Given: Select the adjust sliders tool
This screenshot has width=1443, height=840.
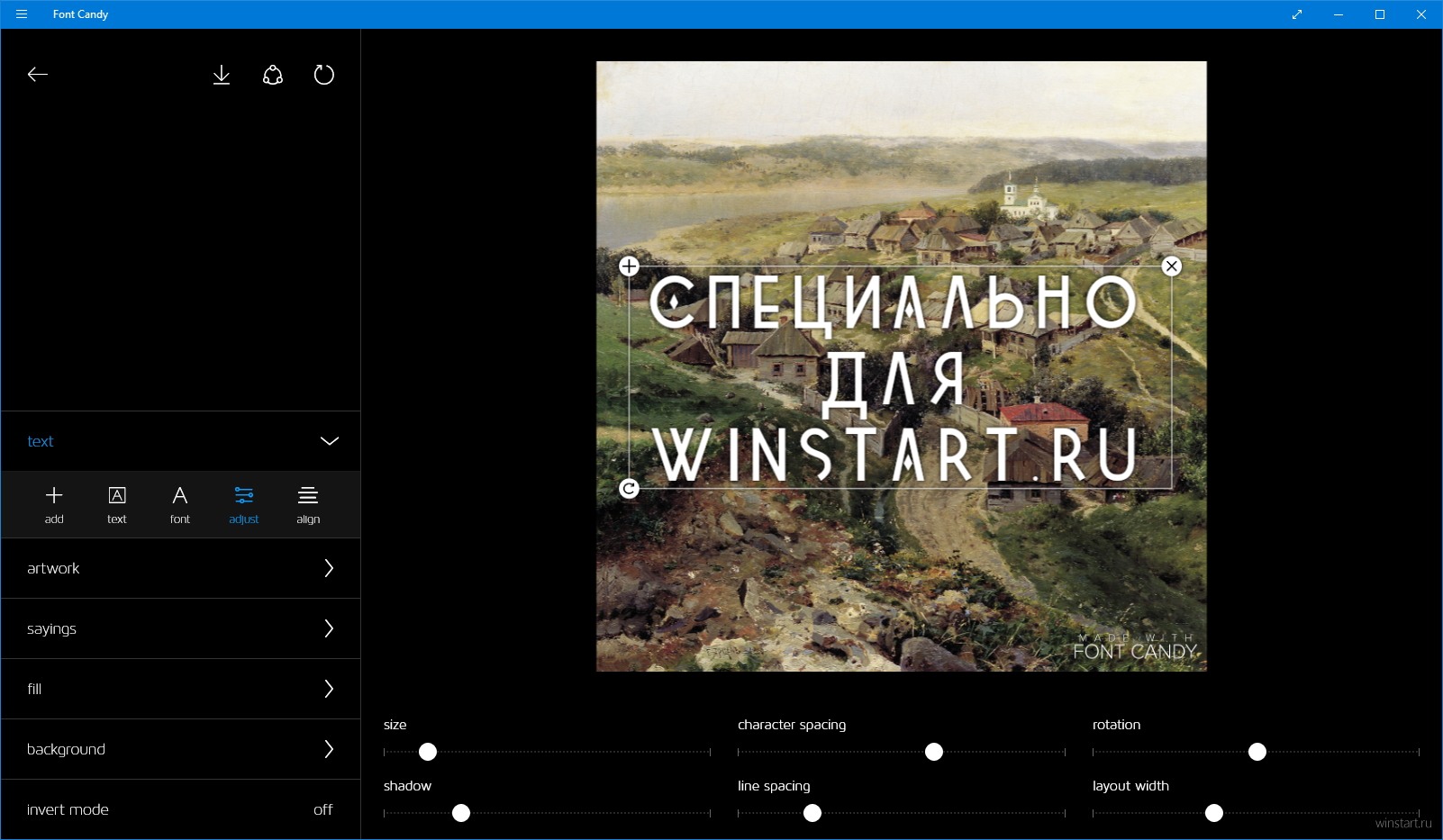Looking at the screenshot, I should (x=244, y=505).
